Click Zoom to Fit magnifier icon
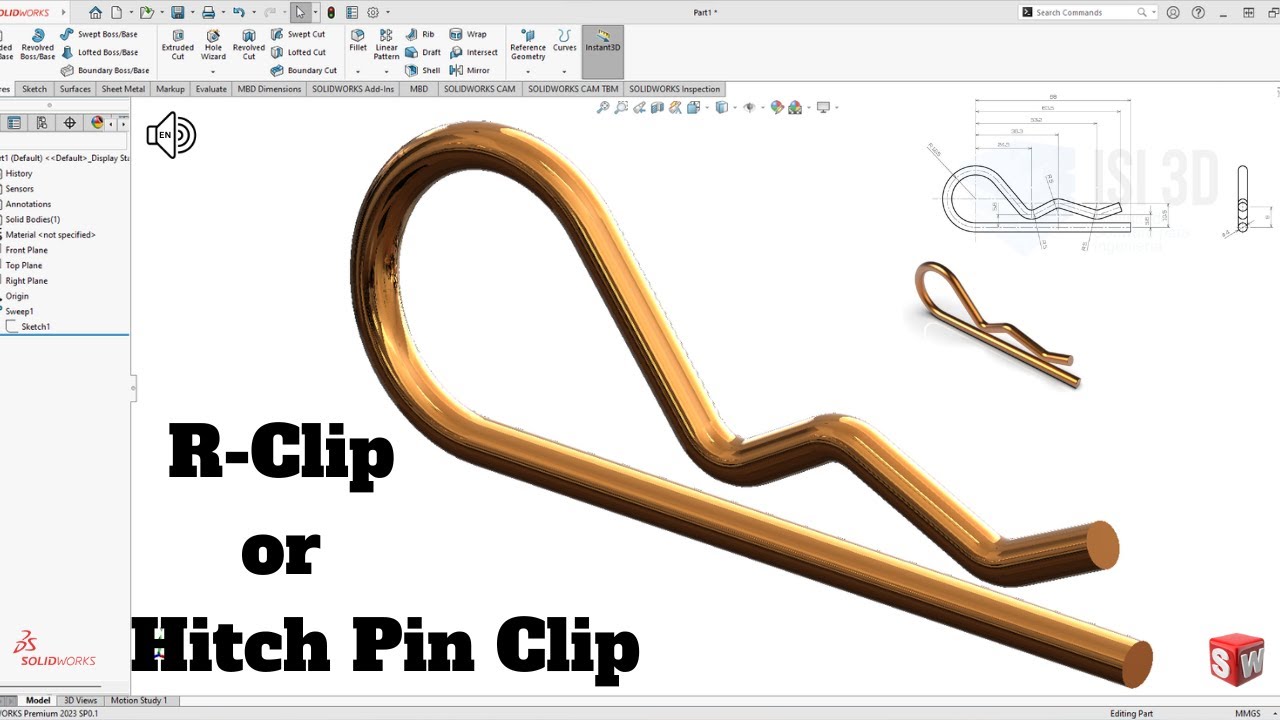 [x=603, y=107]
